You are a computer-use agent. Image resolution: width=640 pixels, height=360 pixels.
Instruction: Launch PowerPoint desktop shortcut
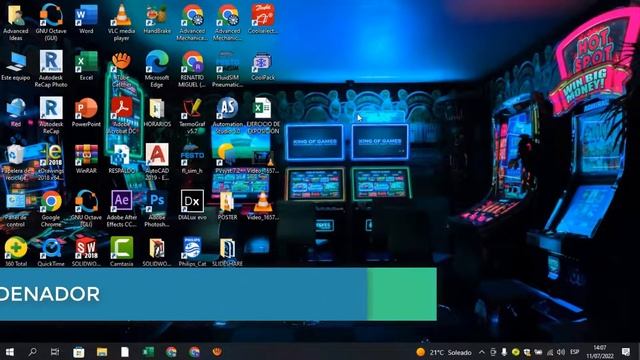(x=86, y=112)
